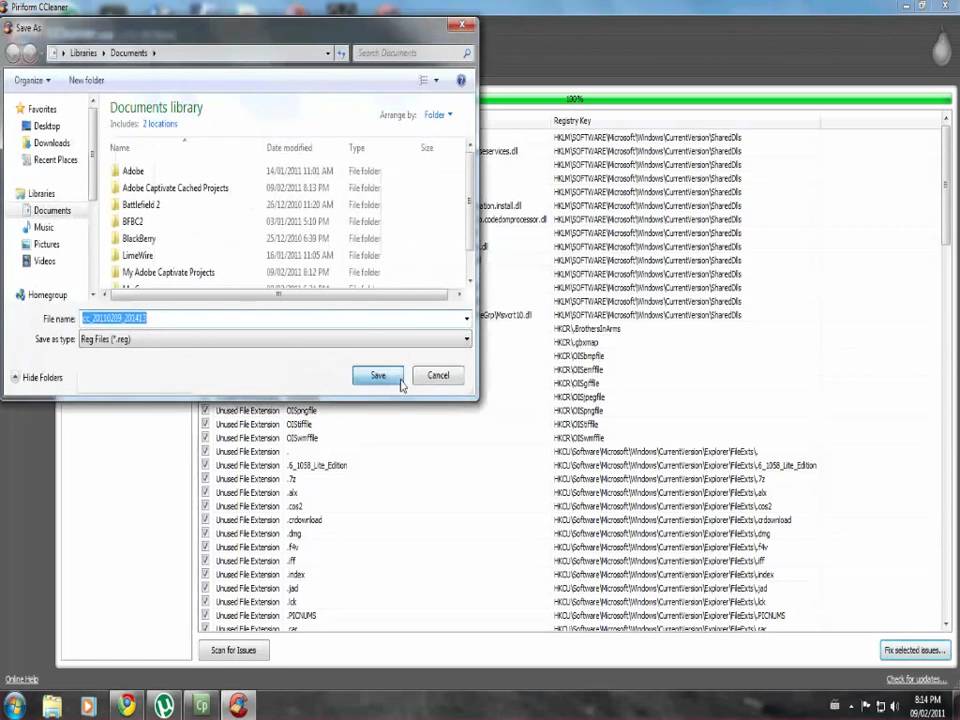Click the Cancel button in Save As dialog
960x720 pixels.
point(438,375)
